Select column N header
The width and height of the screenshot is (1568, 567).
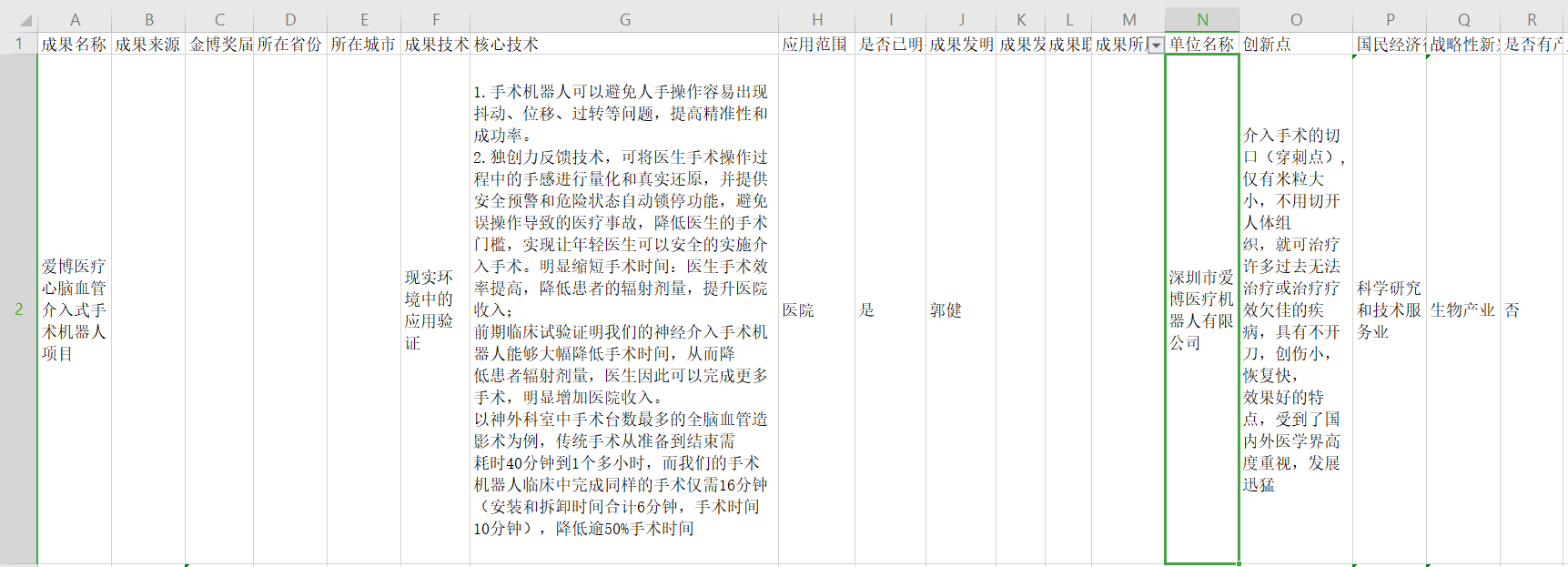1201,20
